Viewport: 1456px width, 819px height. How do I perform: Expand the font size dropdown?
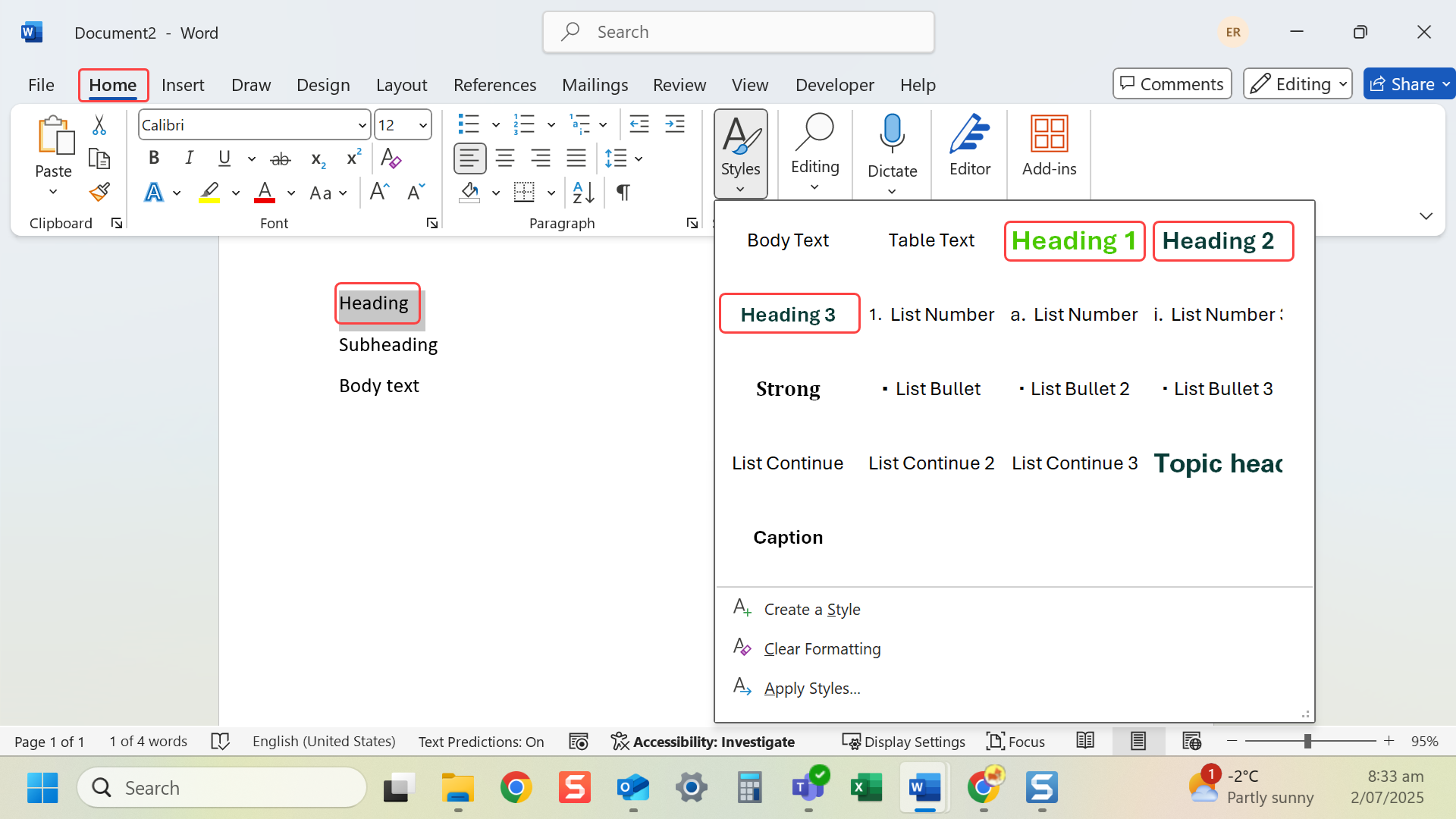click(x=423, y=125)
